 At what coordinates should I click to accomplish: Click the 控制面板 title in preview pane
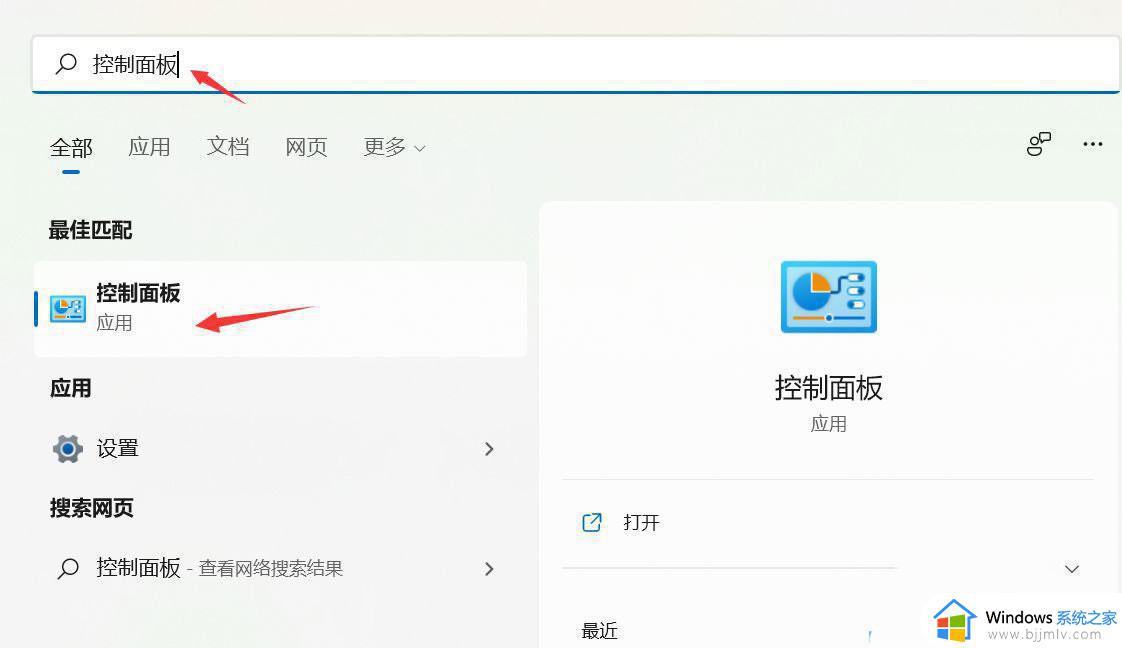pos(829,388)
